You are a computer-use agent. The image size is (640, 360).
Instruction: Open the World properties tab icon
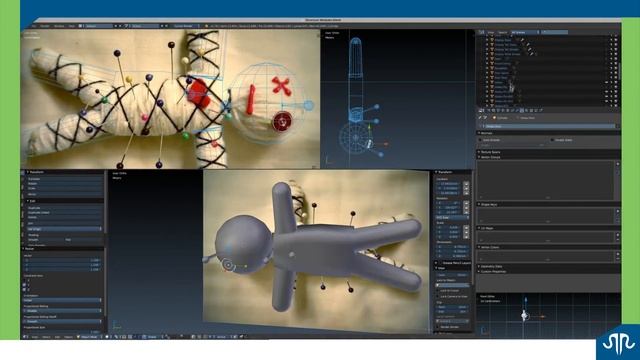[503, 110]
